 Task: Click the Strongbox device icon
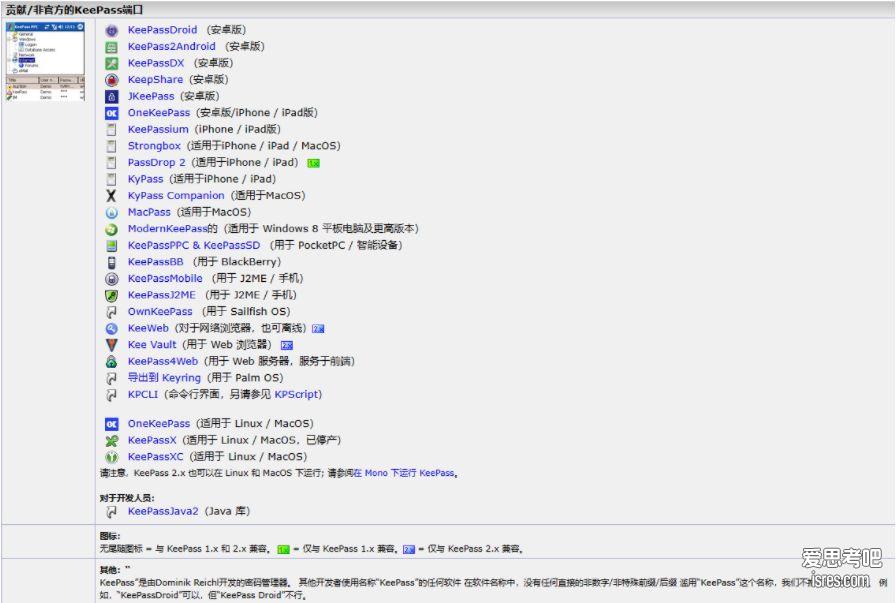tap(111, 147)
